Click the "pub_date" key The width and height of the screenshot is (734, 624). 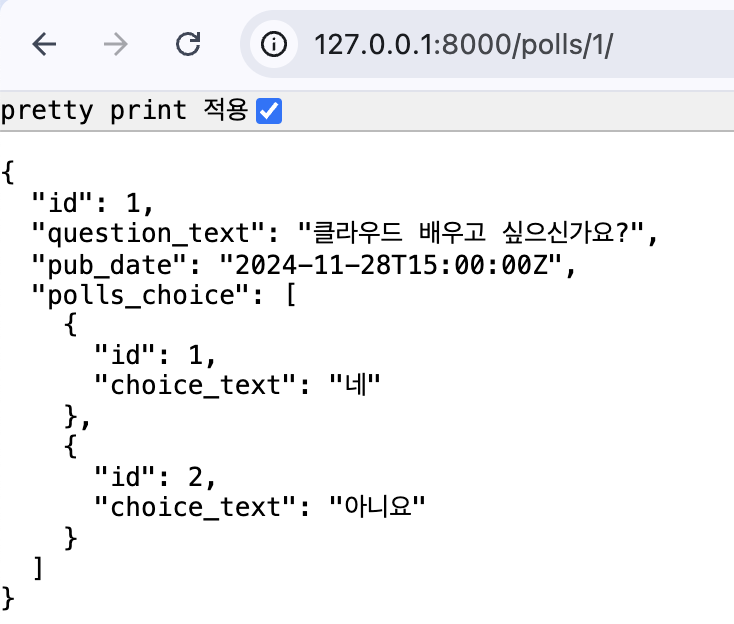point(109,264)
